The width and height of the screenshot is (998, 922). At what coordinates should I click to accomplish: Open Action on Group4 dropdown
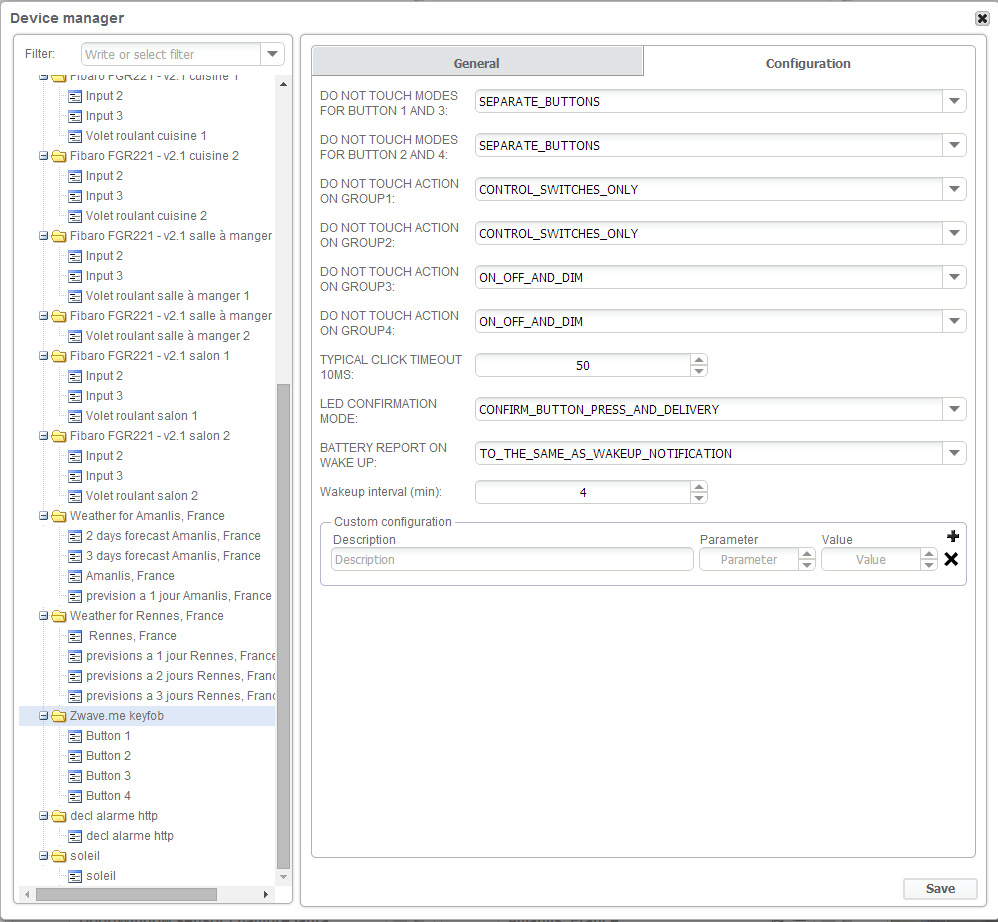(x=954, y=321)
